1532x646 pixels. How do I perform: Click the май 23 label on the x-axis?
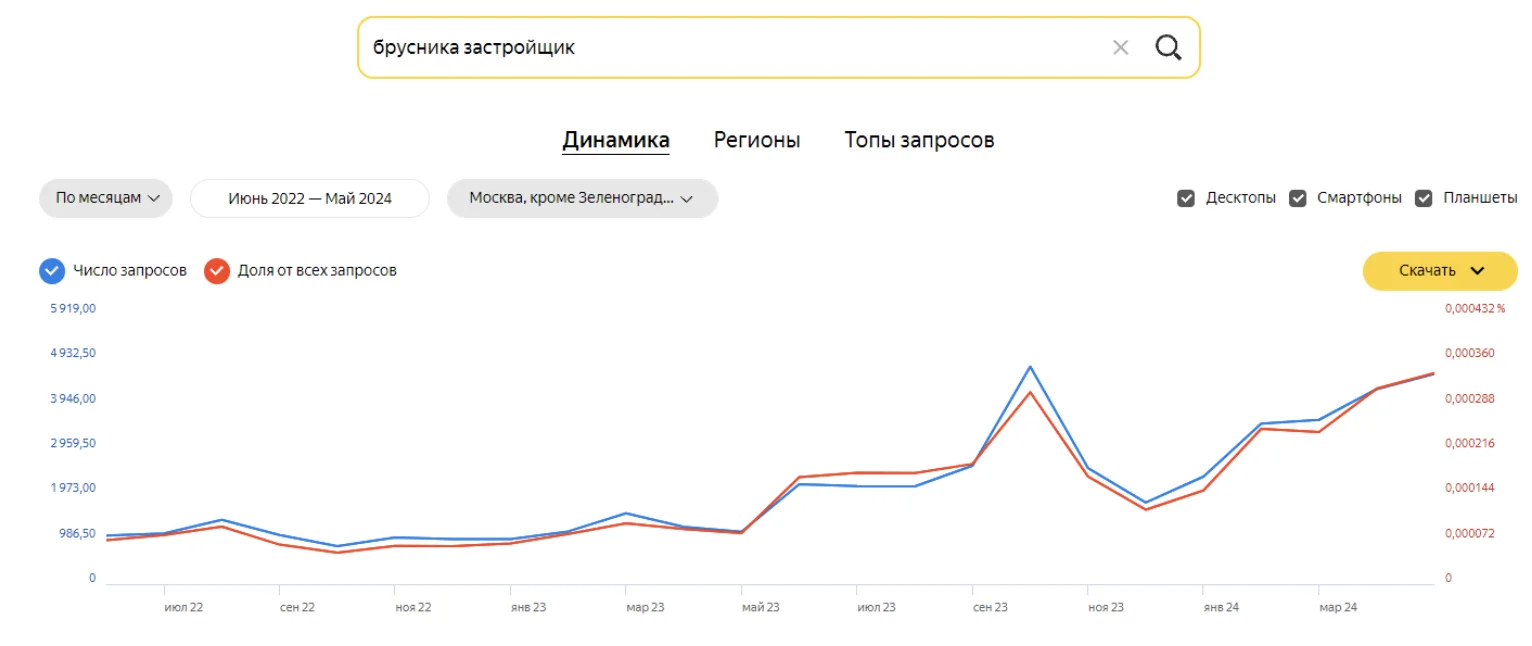760,607
